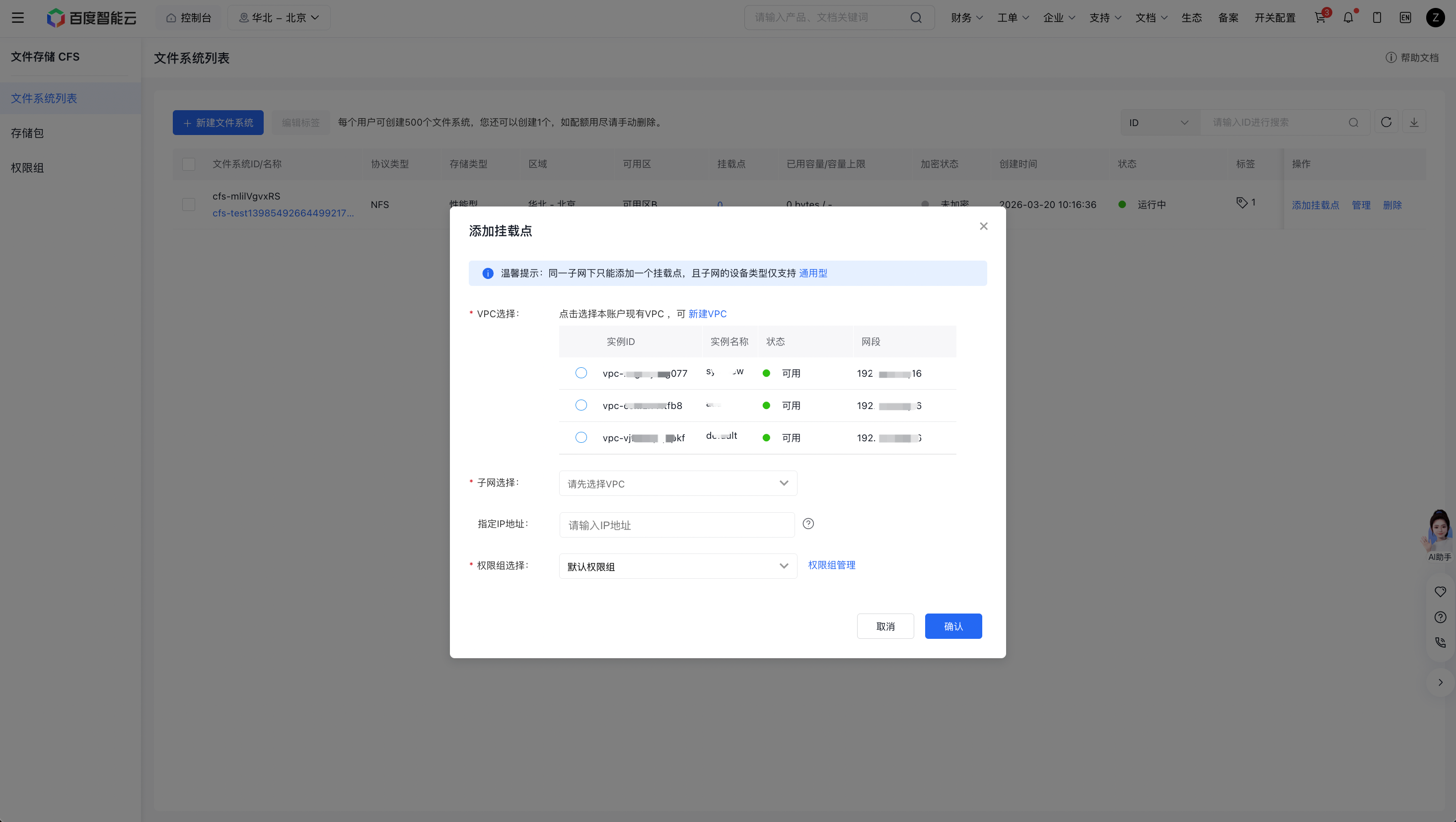Screen dimensions: 1456x822
Task: Open the notification bell
Action: coord(1348,17)
